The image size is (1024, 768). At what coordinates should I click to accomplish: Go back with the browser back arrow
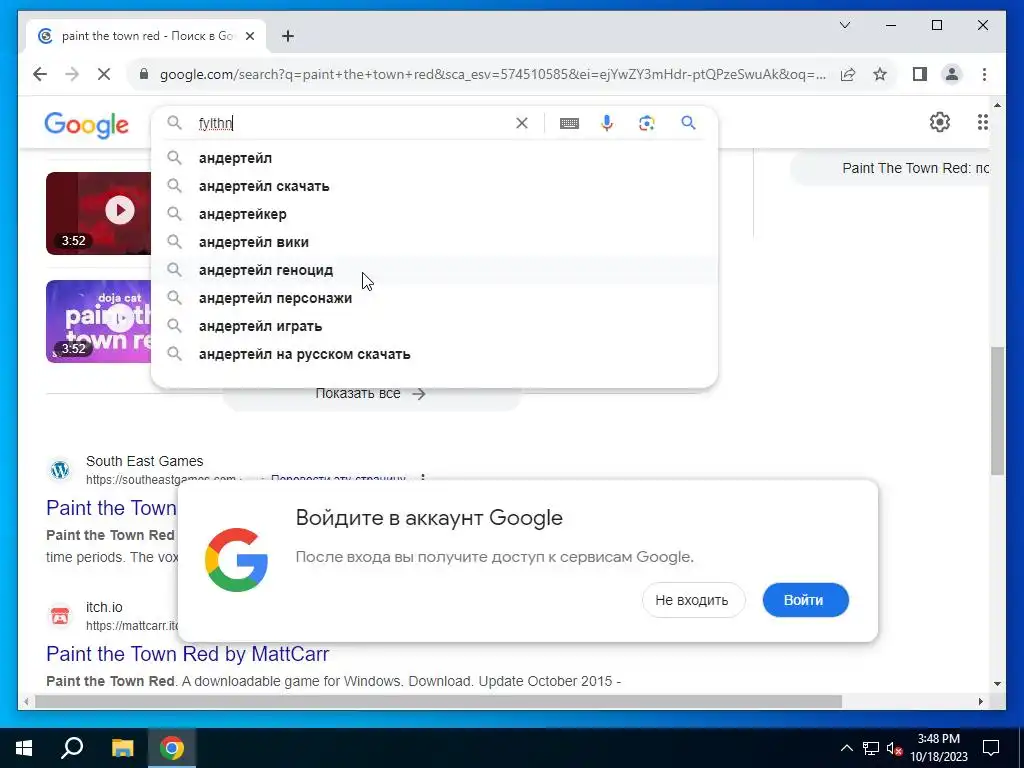40,74
